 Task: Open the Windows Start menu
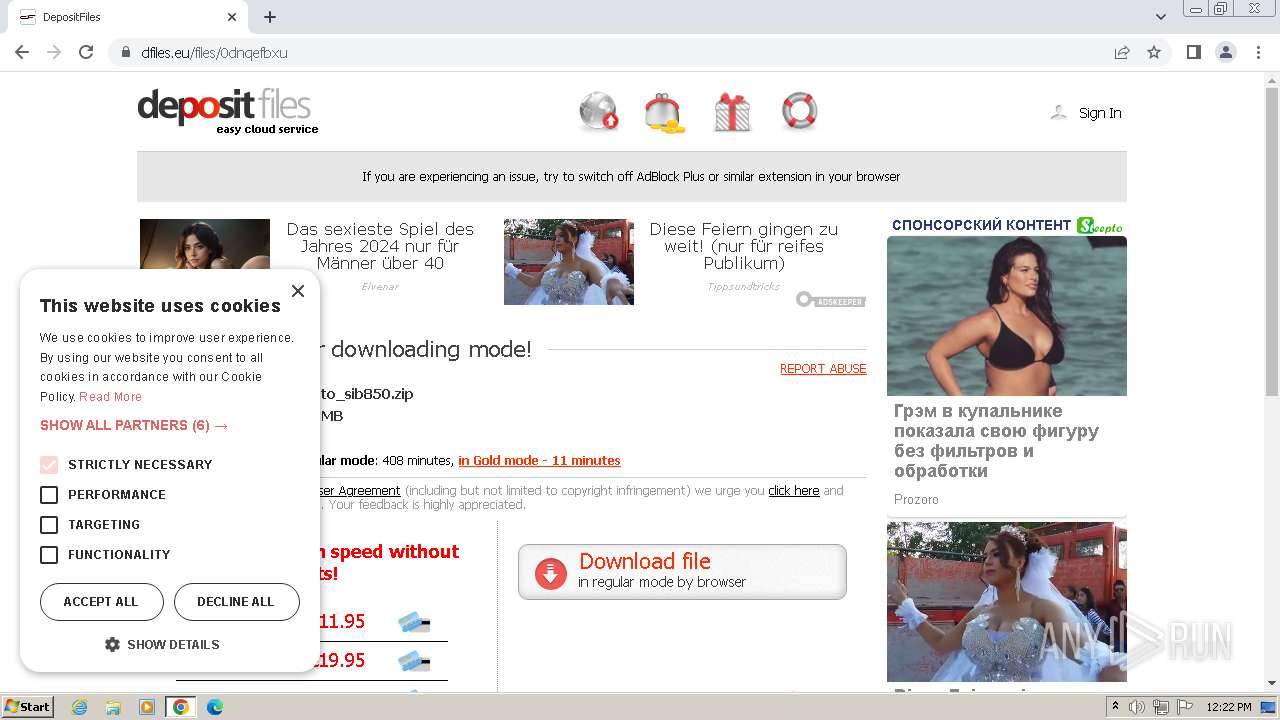click(27, 707)
